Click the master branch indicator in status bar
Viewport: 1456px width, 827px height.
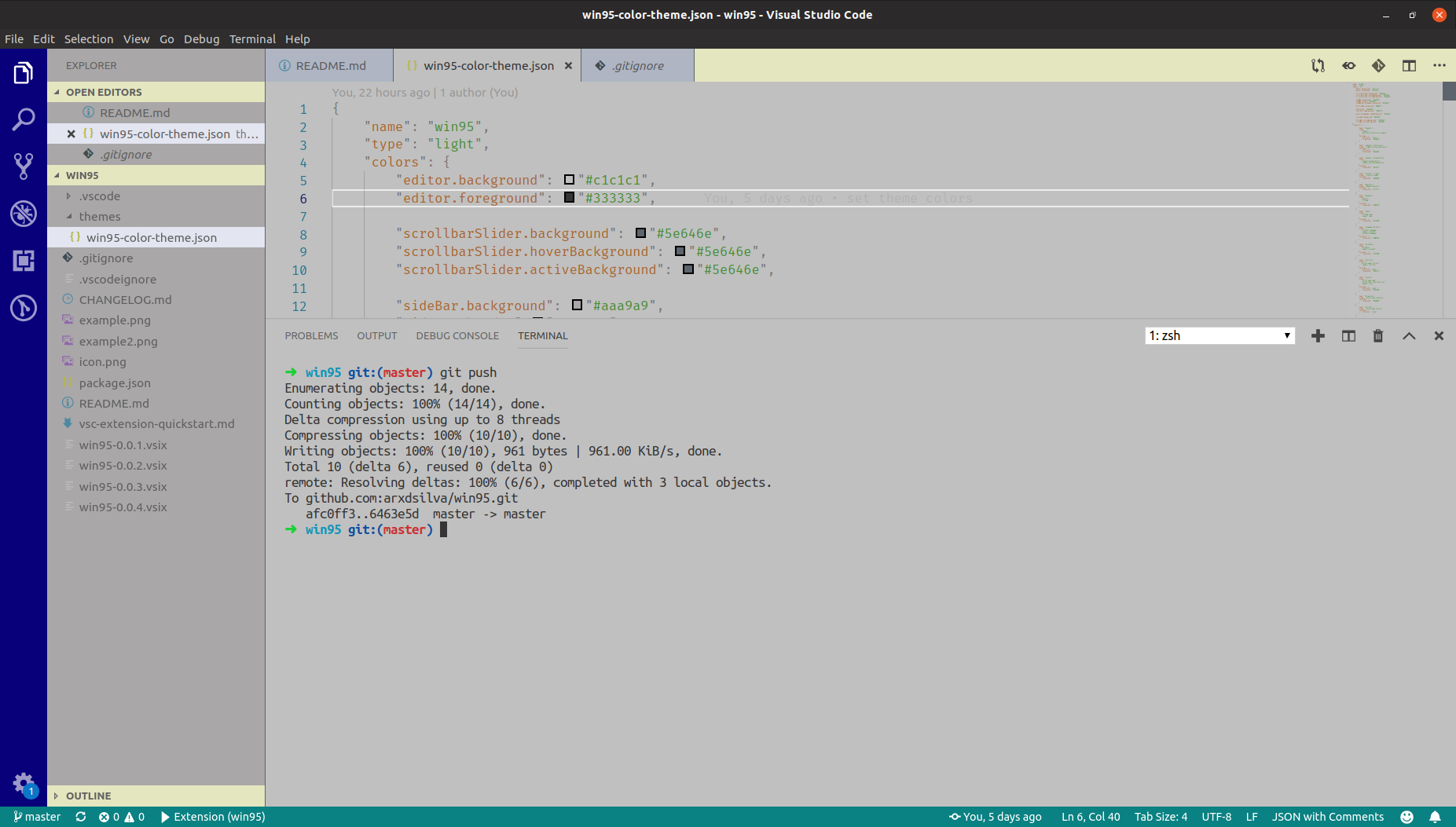click(x=37, y=817)
